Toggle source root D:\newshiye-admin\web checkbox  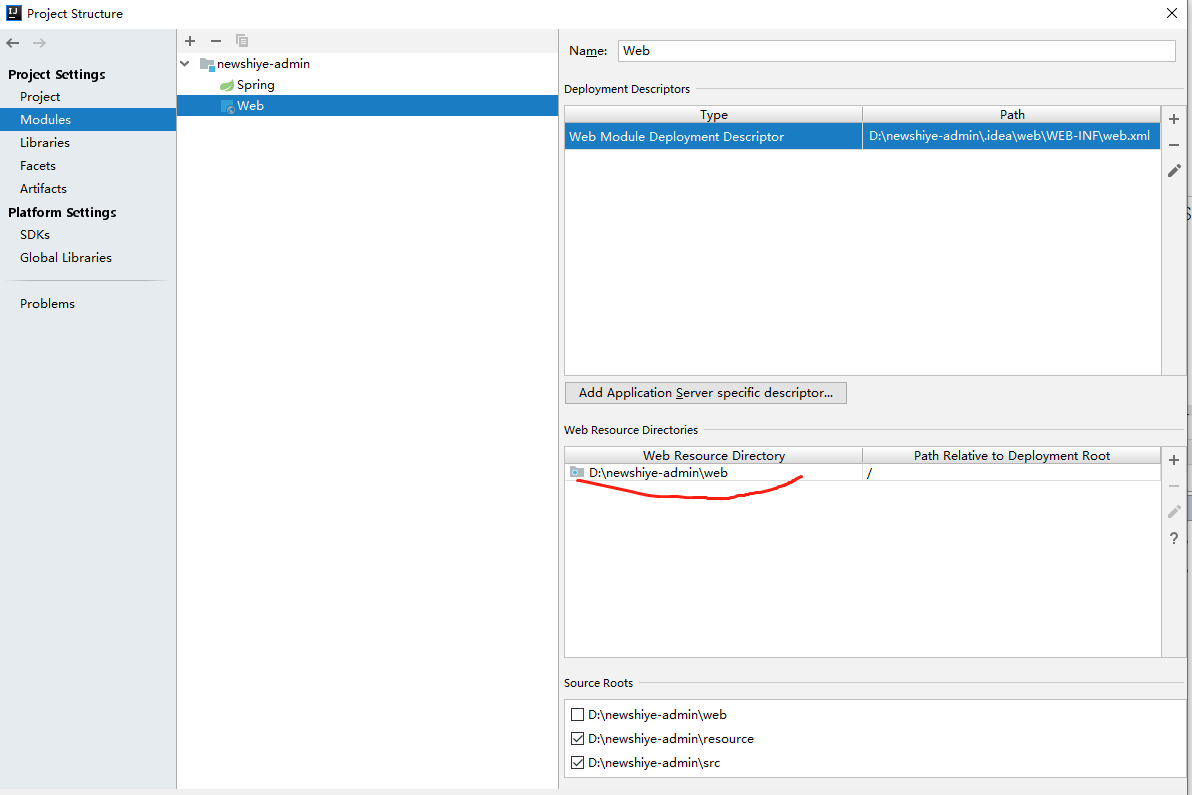(x=578, y=714)
